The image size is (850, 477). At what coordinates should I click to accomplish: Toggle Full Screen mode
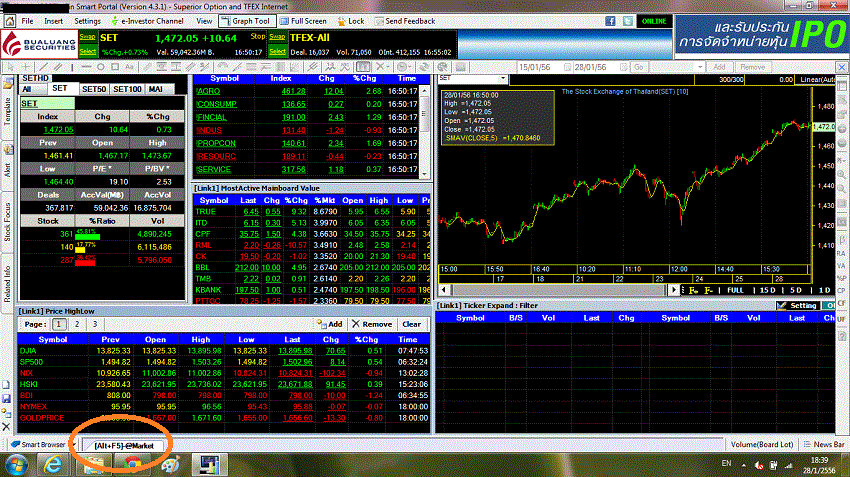point(304,21)
